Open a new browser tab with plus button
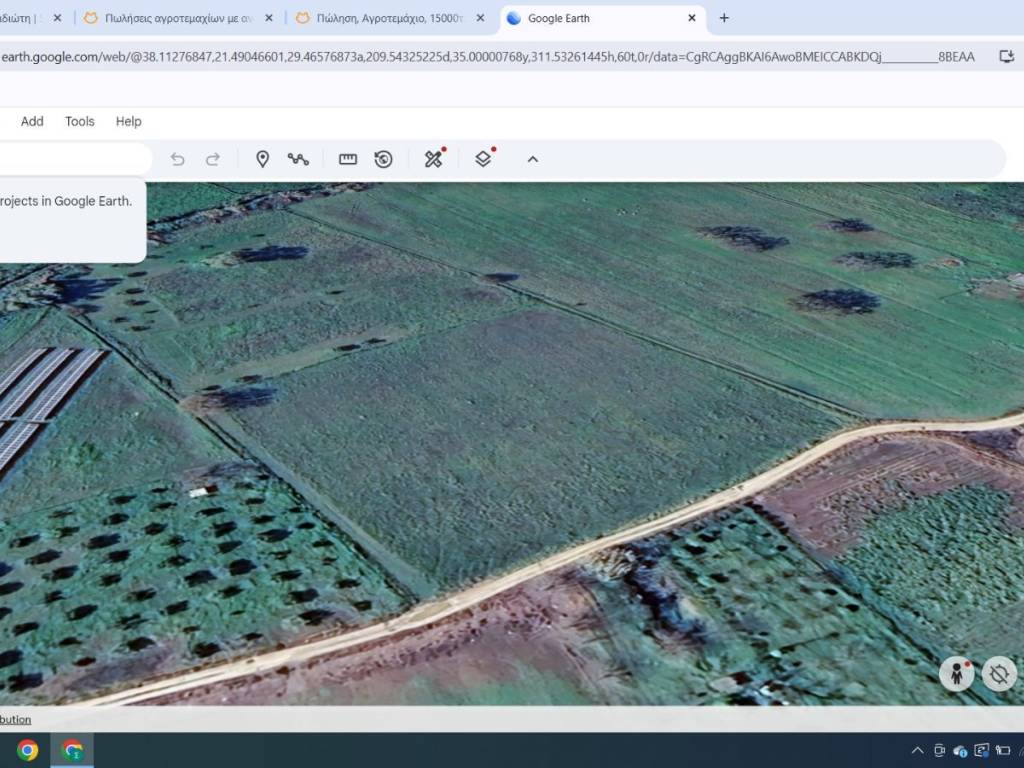This screenshot has height=768, width=1024. tap(724, 18)
